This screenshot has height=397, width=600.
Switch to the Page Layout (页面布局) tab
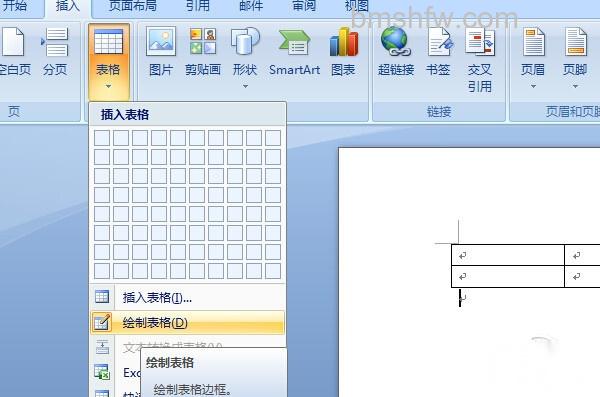(133, 6)
